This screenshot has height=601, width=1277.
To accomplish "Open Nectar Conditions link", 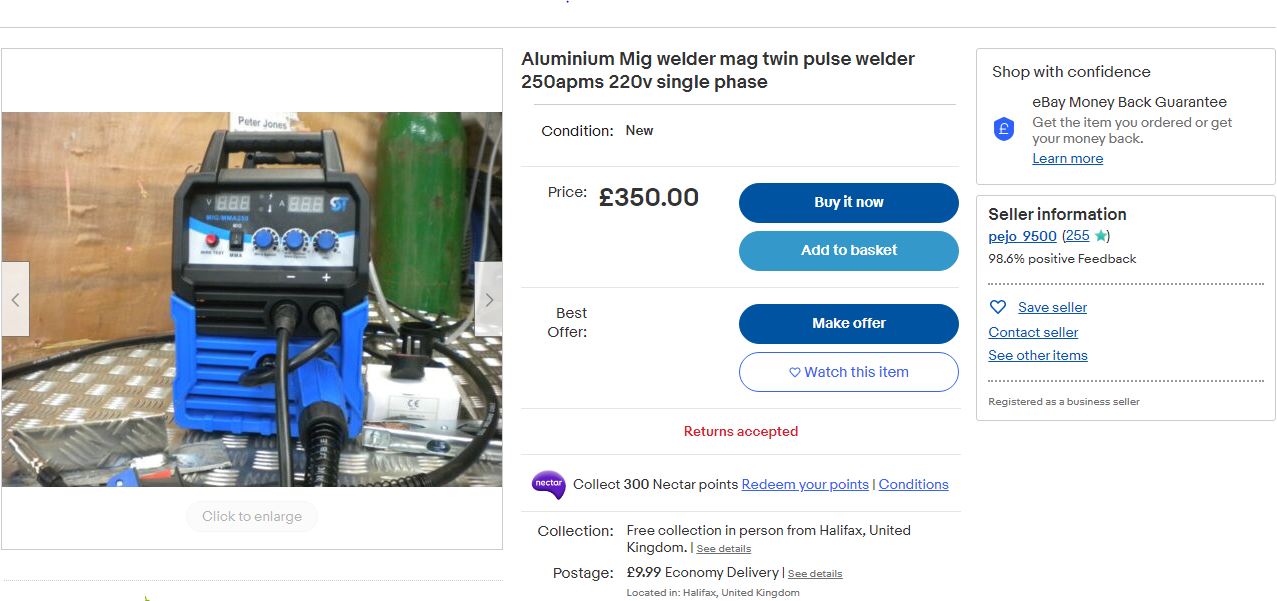I will [x=913, y=484].
